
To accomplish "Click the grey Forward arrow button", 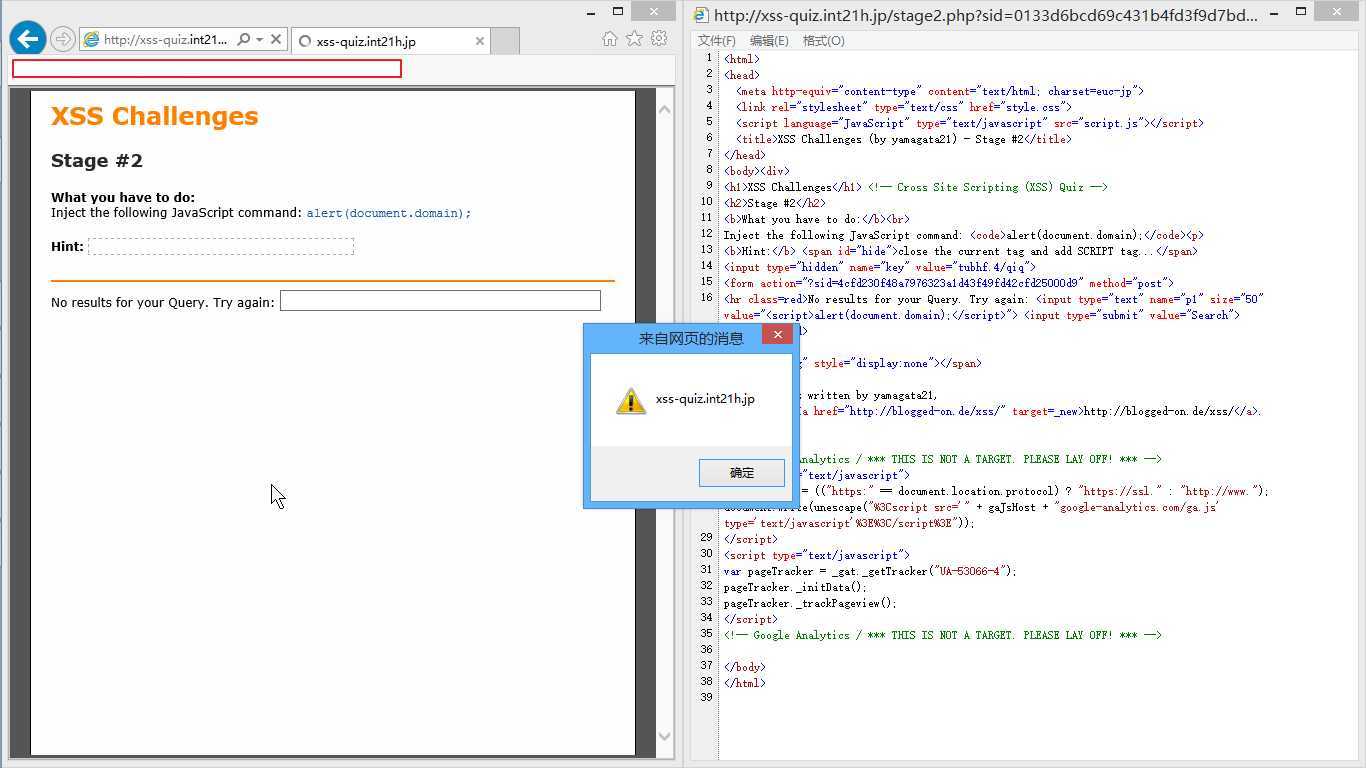I will pyautogui.click(x=63, y=39).
